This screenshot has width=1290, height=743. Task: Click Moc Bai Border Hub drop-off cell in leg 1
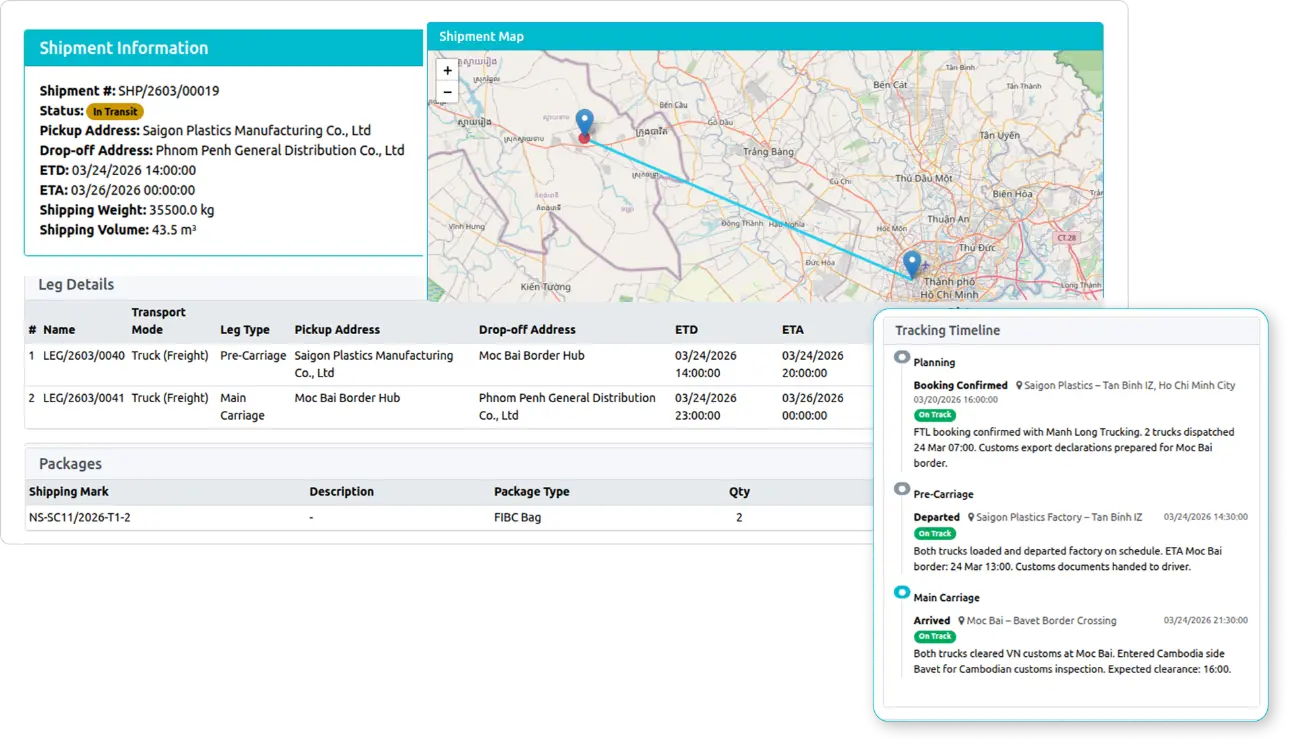coord(532,356)
